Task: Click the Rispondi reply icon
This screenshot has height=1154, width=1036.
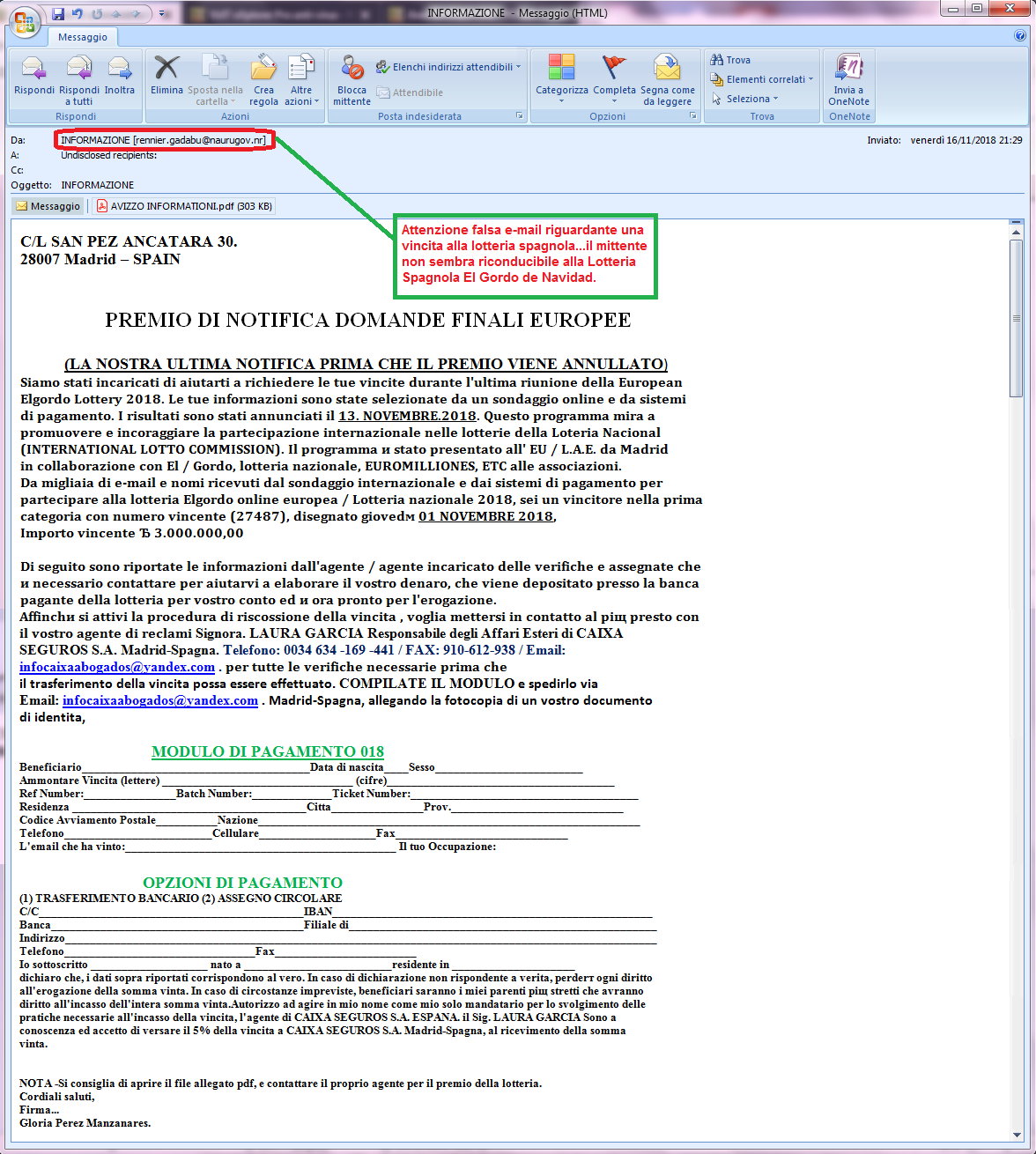Action: pos(33,68)
